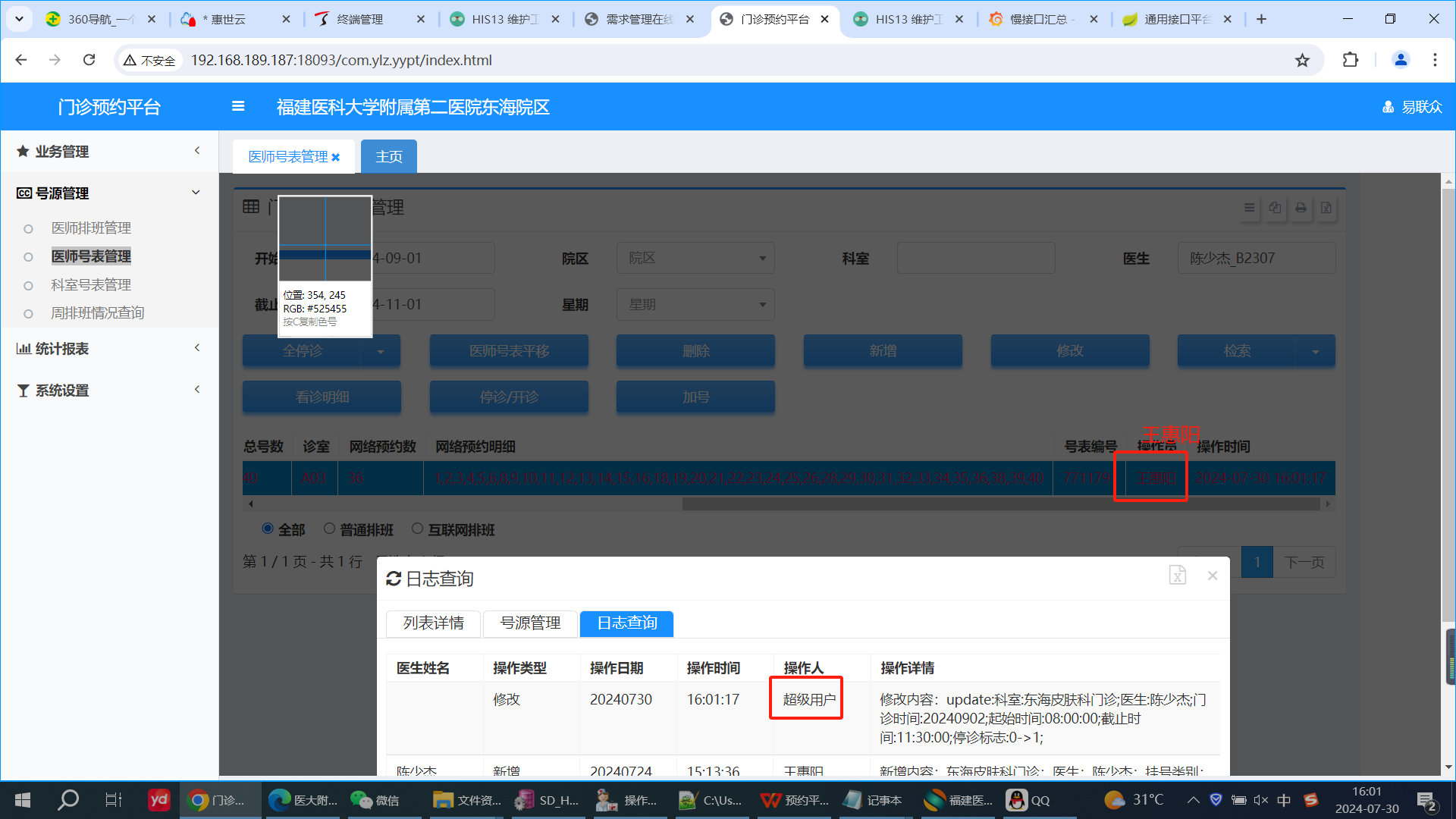The height and width of the screenshot is (819, 1456).
Task: Click the table's horizontal scrollbar
Action: tap(1001, 504)
